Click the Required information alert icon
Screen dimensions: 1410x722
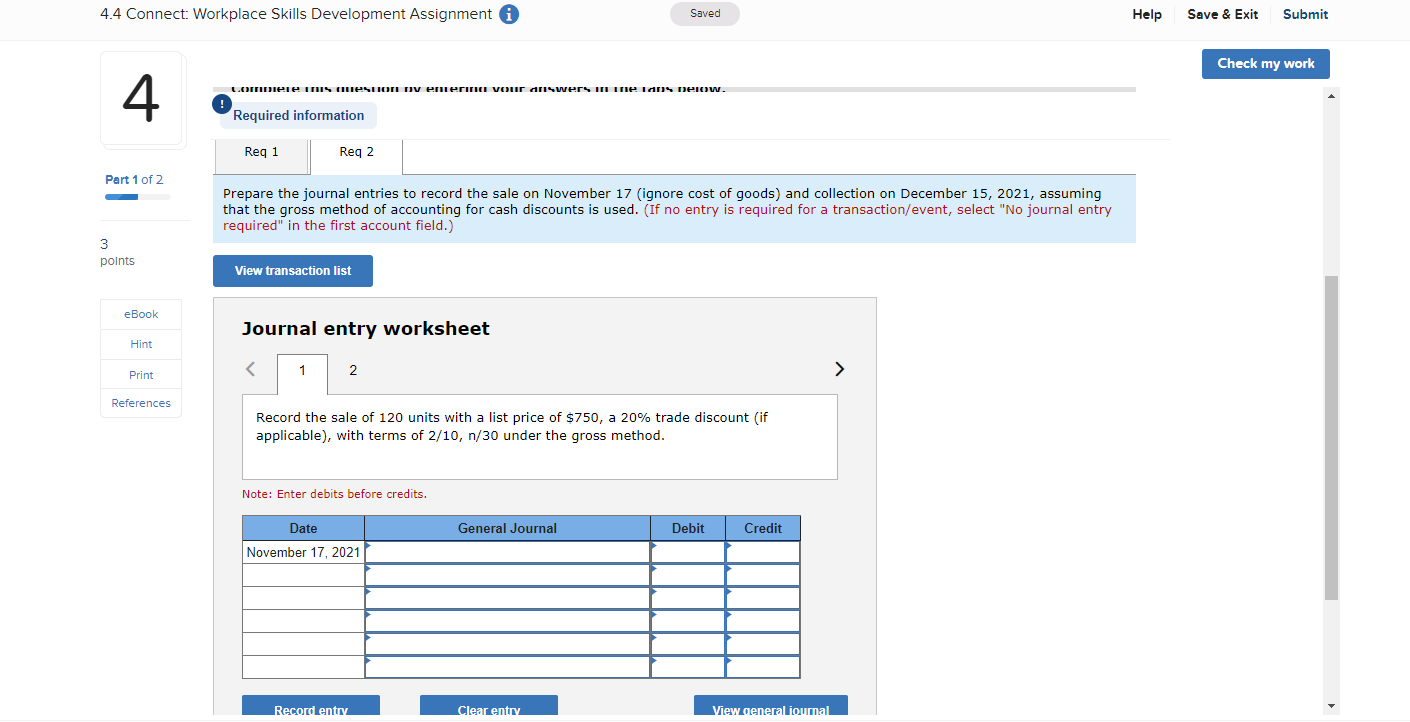click(x=220, y=104)
